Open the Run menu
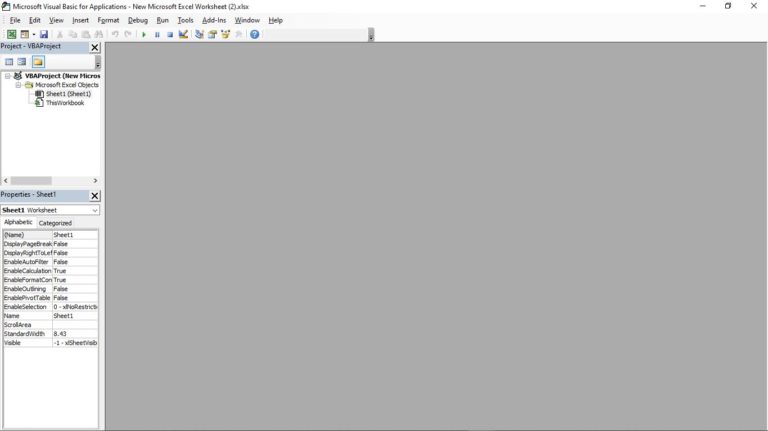The image size is (768, 431). coord(163,20)
